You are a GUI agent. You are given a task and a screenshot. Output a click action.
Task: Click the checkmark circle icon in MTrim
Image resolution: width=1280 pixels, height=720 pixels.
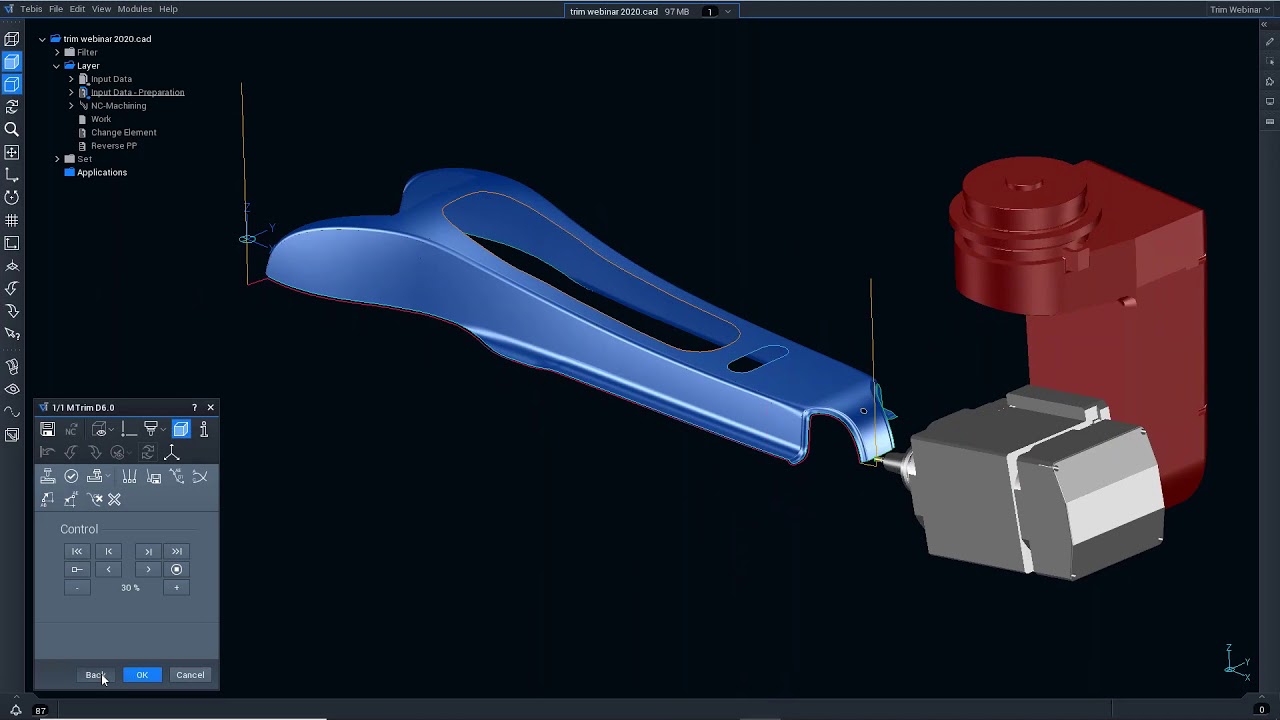click(x=71, y=477)
